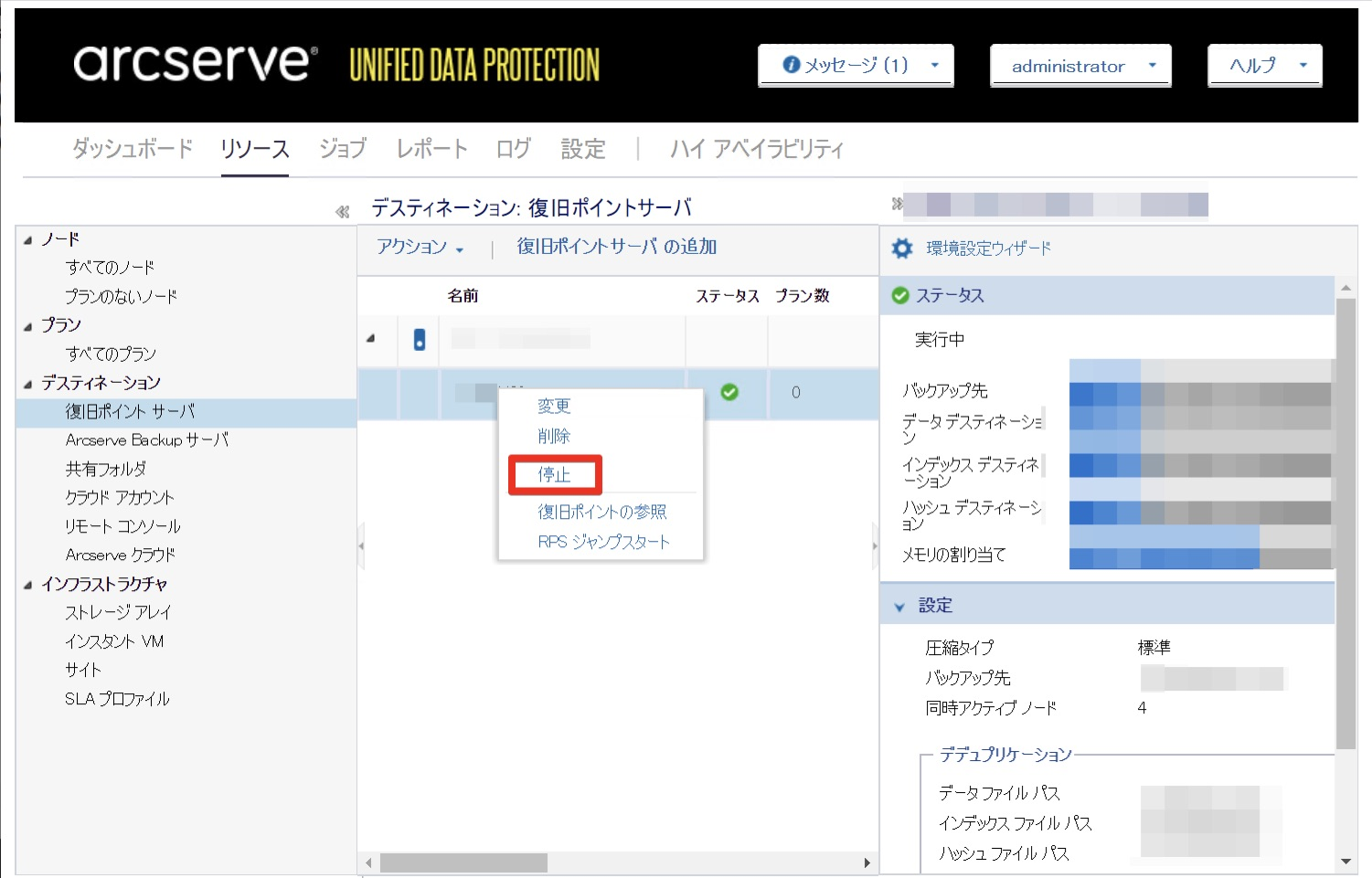Select RPS ジャンプスタート in context menu
1372x878 pixels.
coord(603,542)
